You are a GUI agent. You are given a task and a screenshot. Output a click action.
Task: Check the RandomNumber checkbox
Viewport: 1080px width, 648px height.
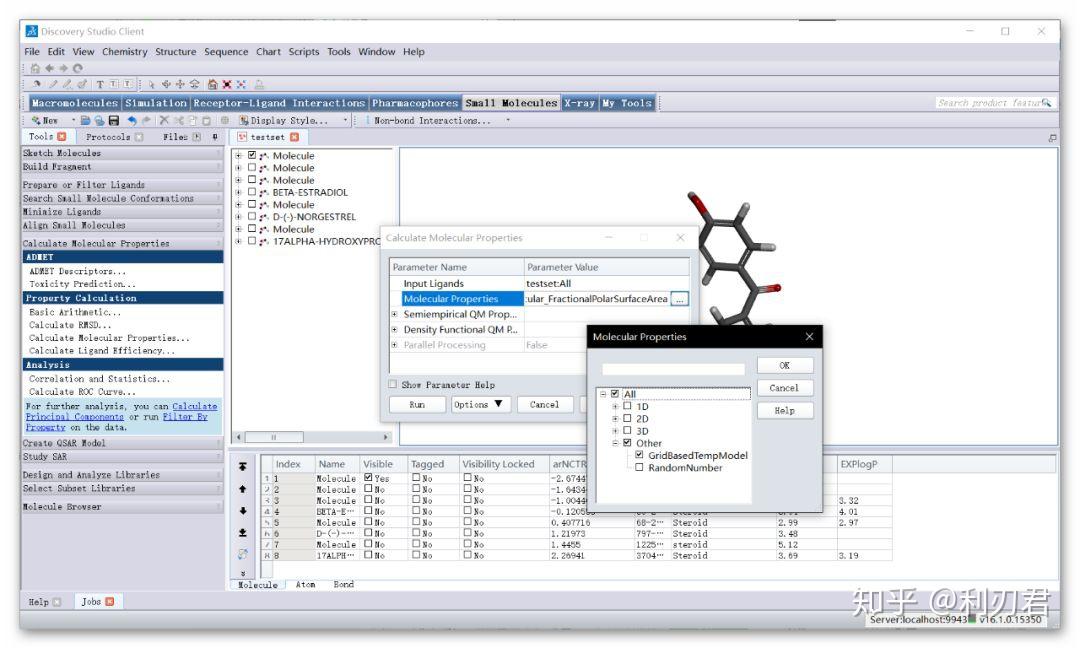point(639,468)
